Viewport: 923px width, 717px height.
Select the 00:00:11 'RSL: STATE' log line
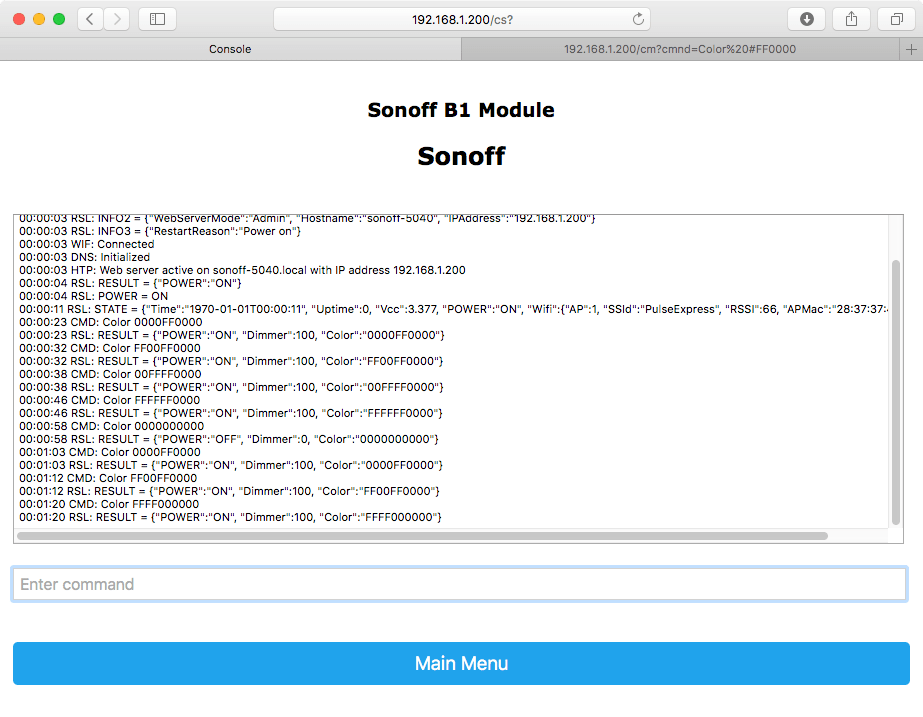tap(453, 309)
